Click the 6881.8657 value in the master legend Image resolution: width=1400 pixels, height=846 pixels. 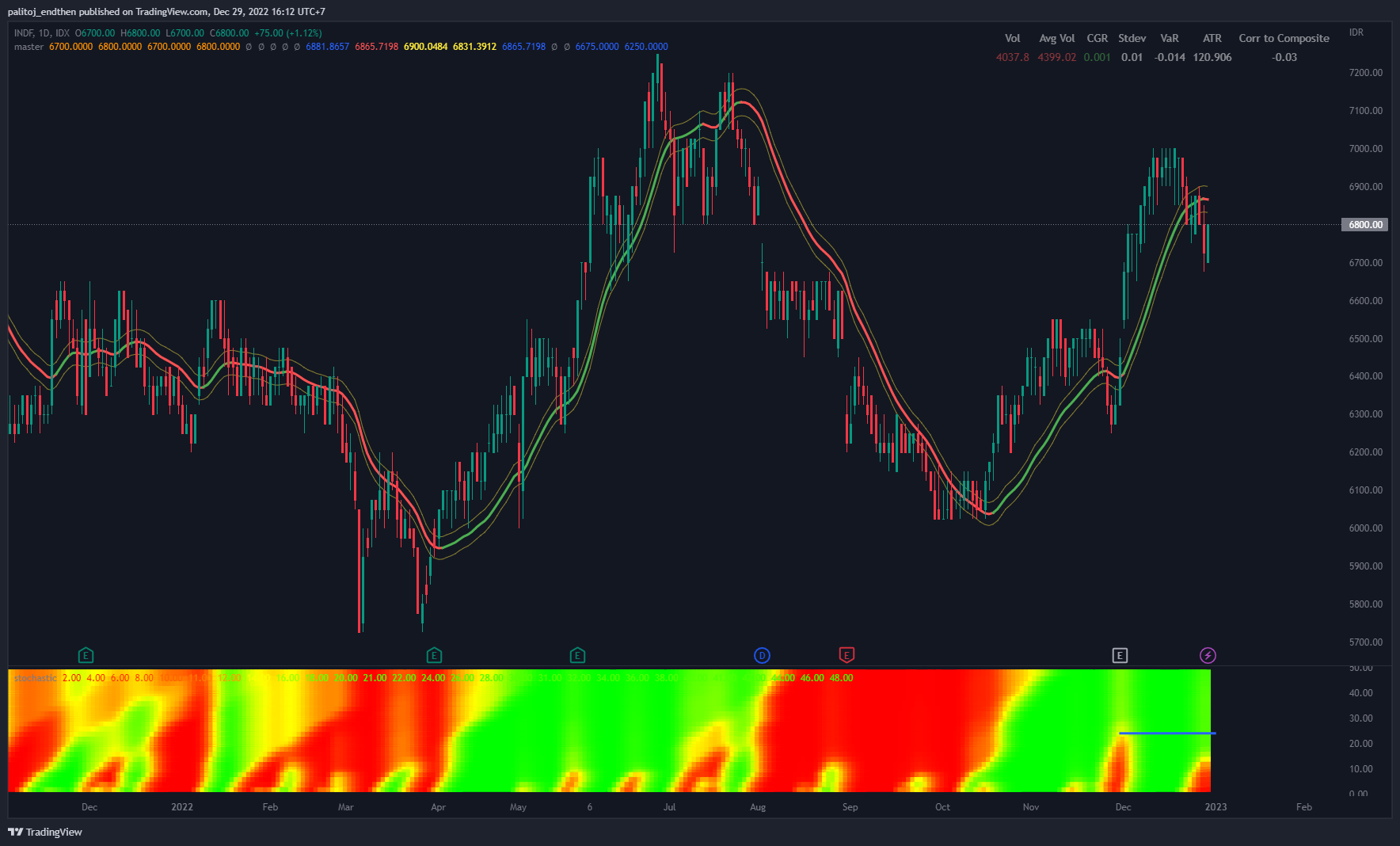coord(327,47)
